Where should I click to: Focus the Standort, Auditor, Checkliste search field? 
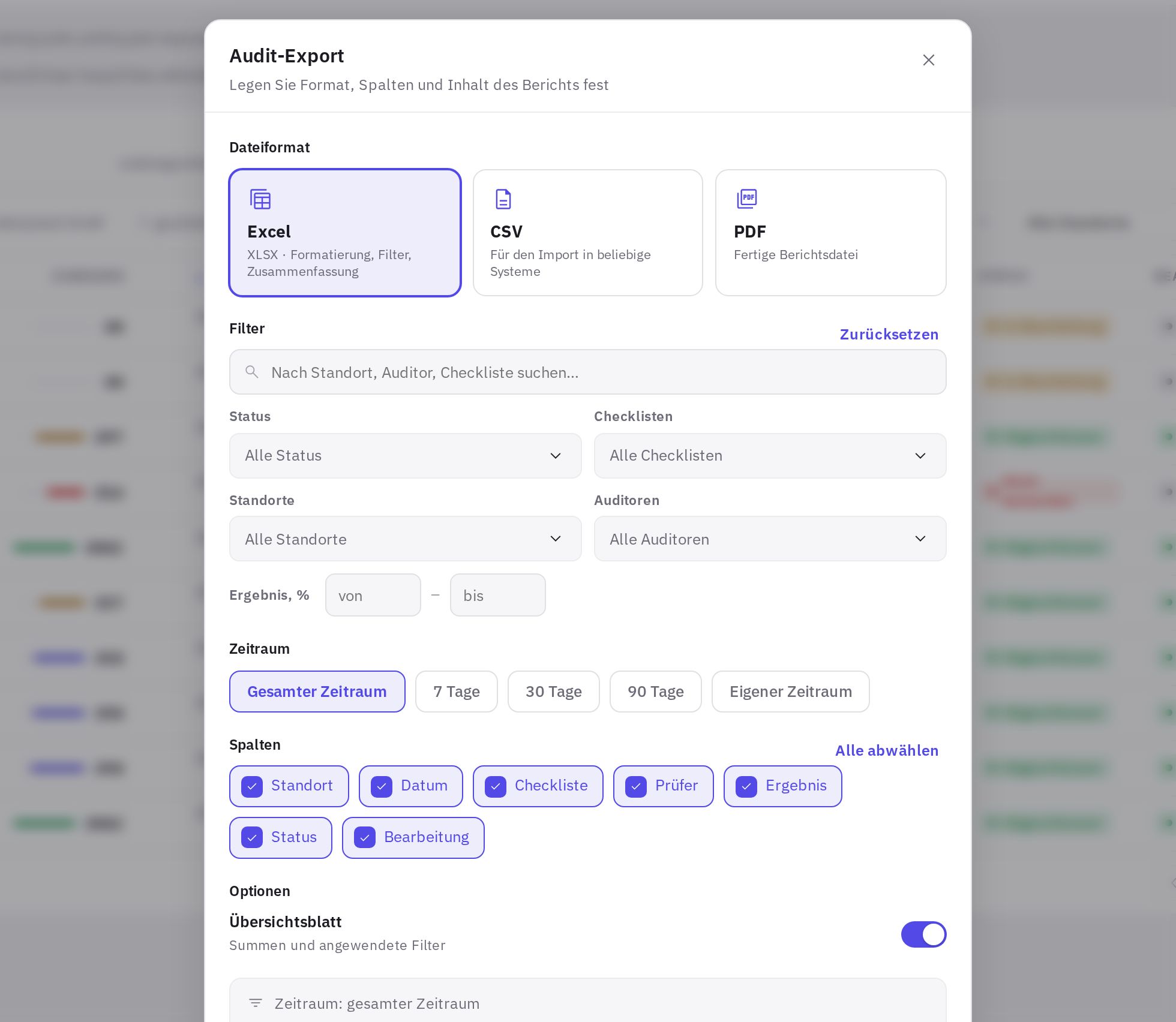click(588, 372)
